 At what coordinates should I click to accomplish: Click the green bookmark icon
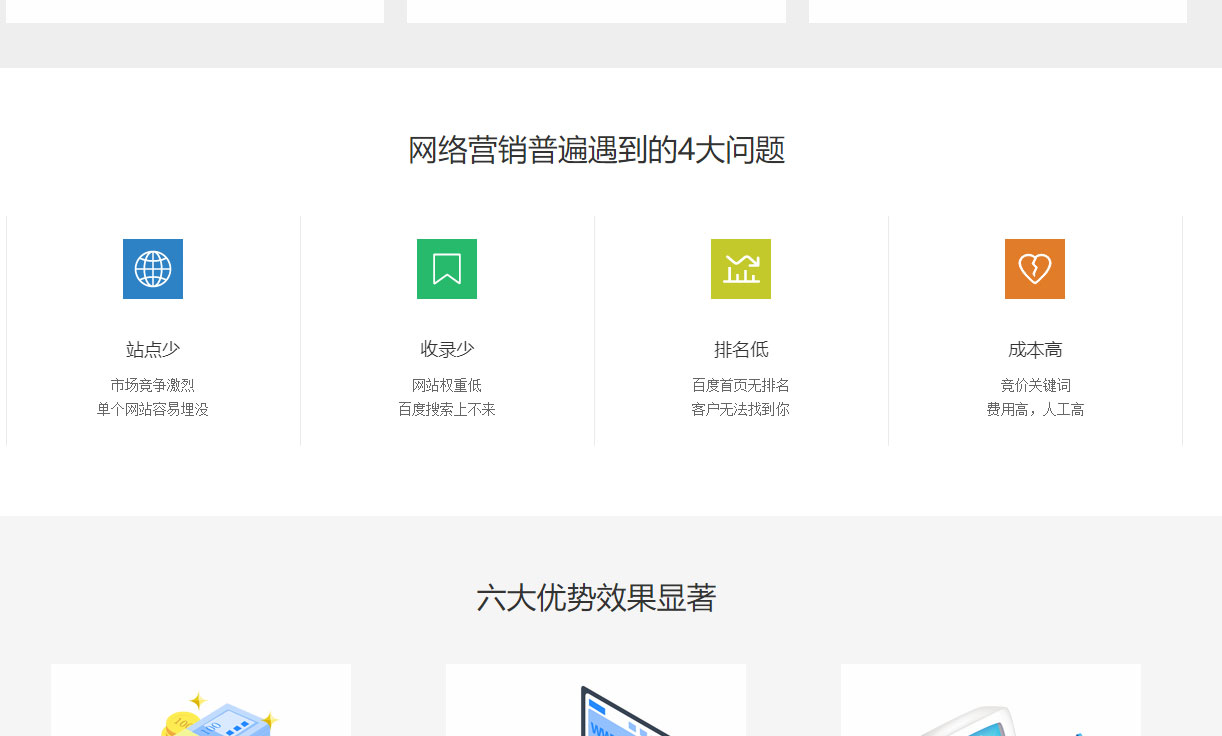pyautogui.click(x=447, y=269)
